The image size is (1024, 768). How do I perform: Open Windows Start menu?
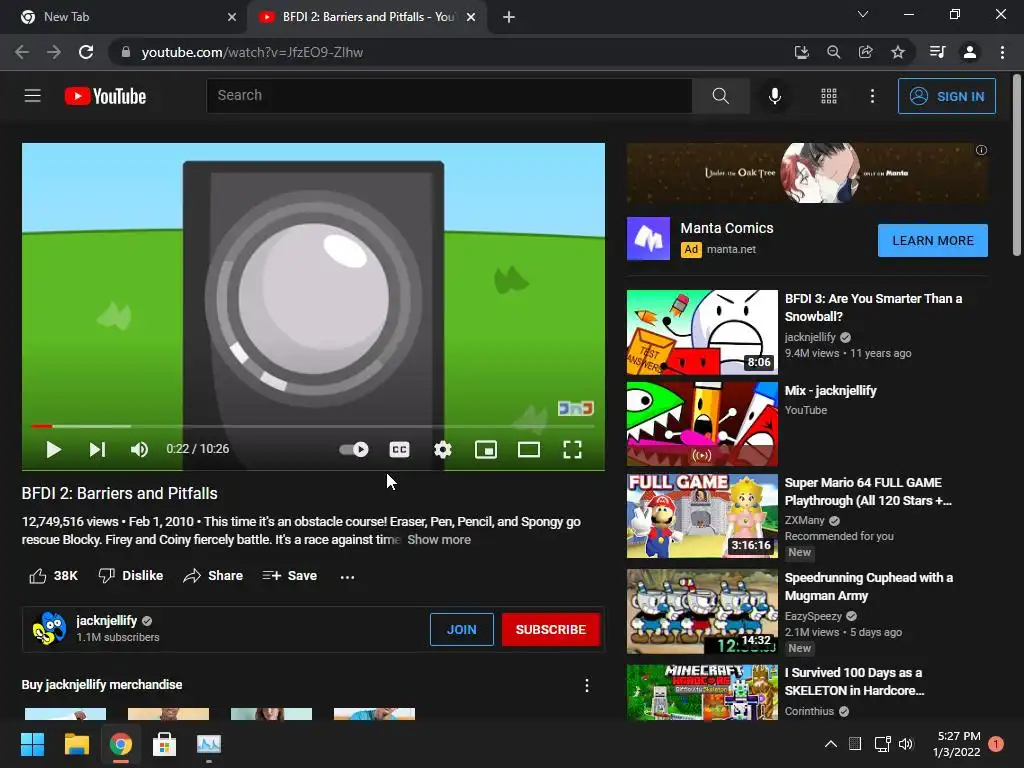pos(32,744)
